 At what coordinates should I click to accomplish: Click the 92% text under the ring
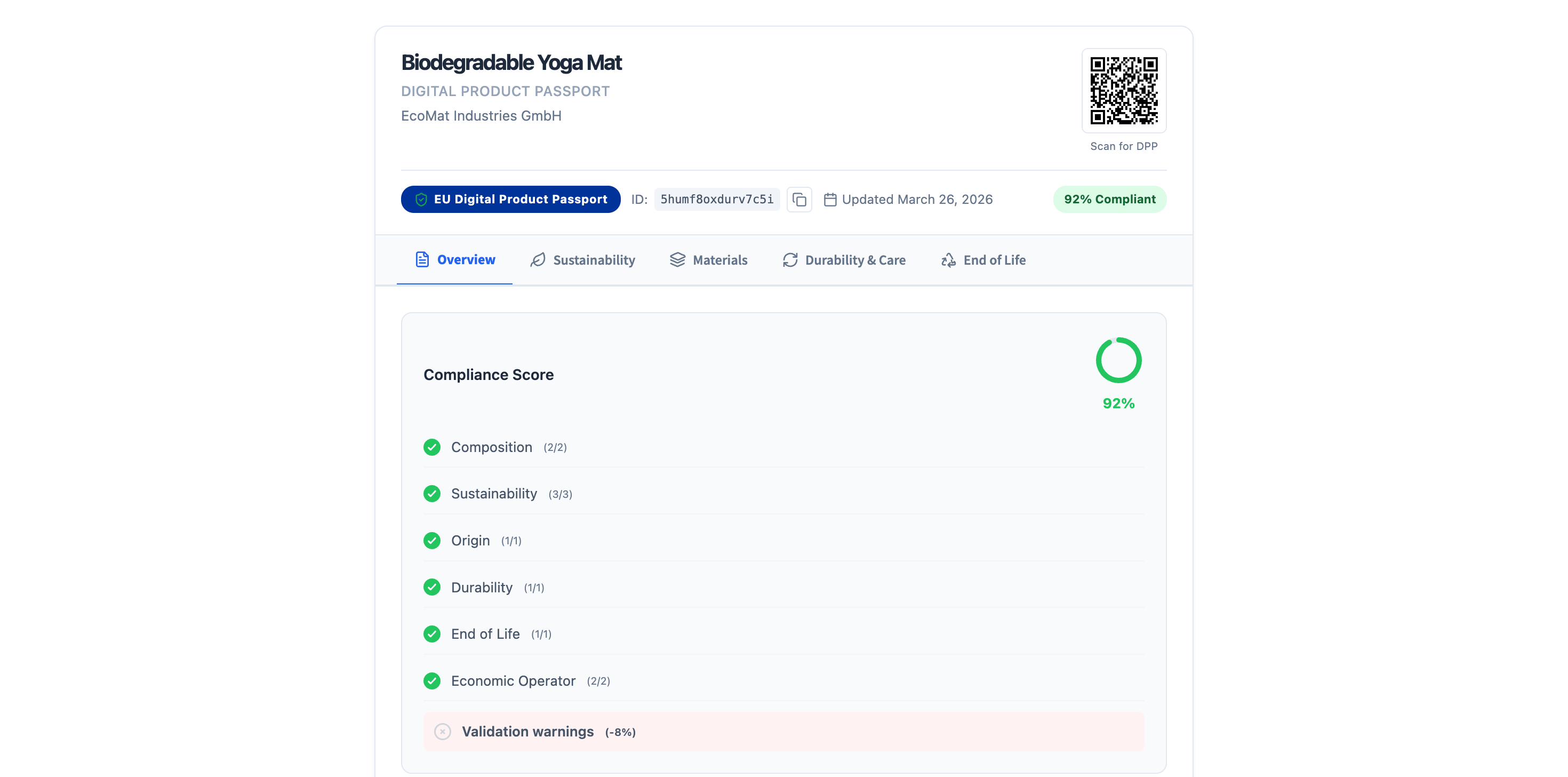click(x=1119, y=404)
